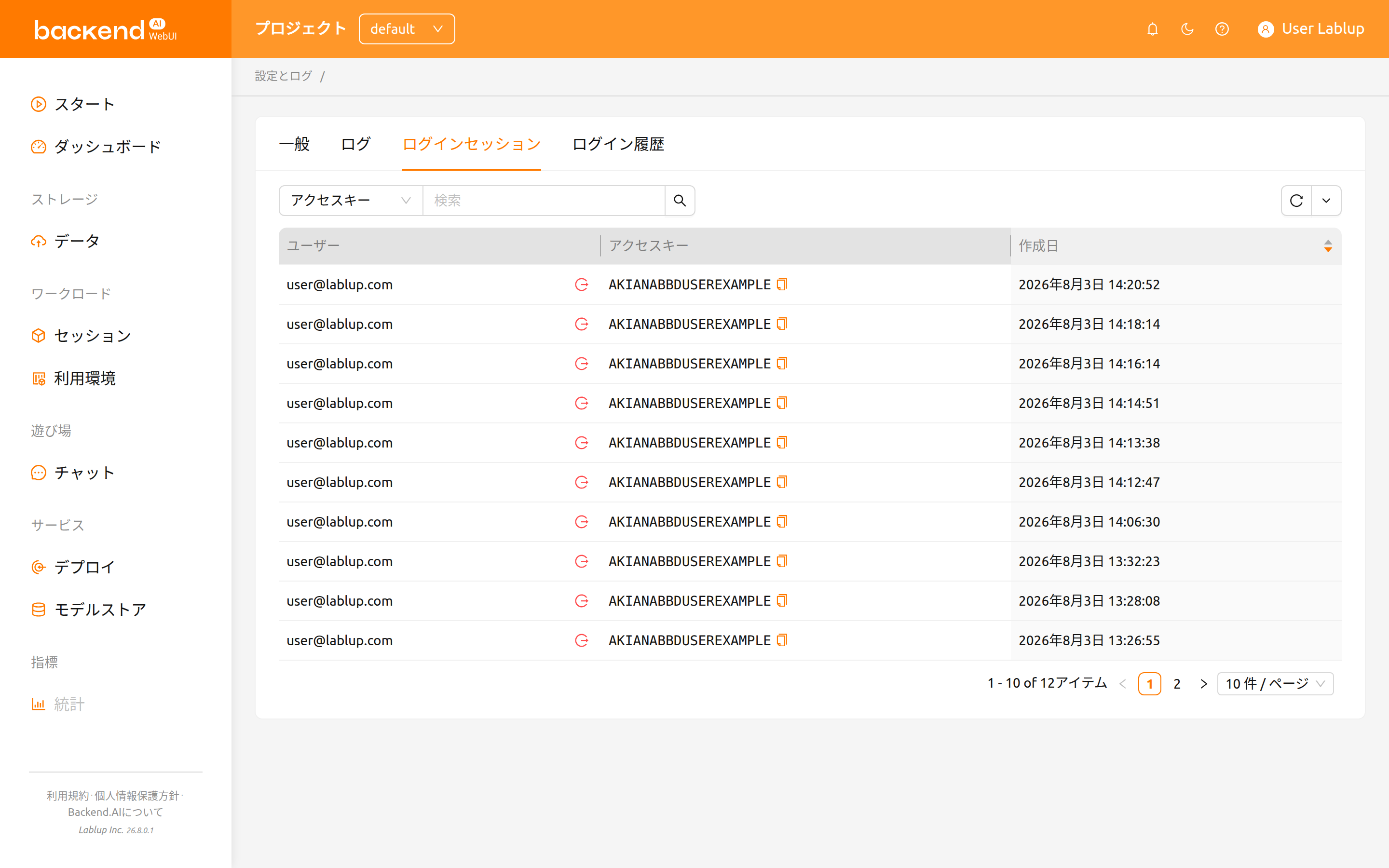The height and width of the screenshot is (868, 1389).
Task: Switch to the ログ tab
Action: point(356,144)
